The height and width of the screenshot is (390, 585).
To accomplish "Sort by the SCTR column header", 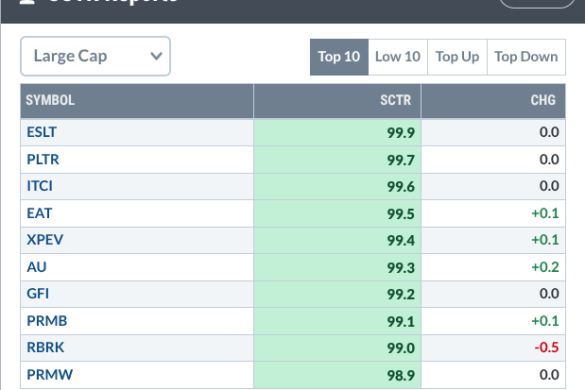I will [395, 100].
